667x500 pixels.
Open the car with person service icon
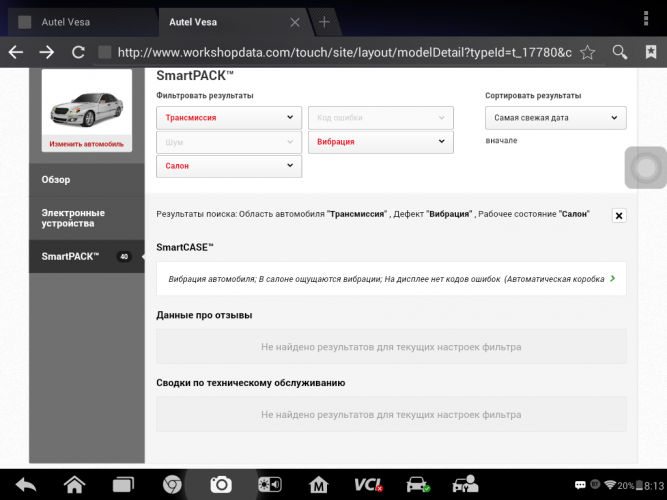tap(465, 484)
